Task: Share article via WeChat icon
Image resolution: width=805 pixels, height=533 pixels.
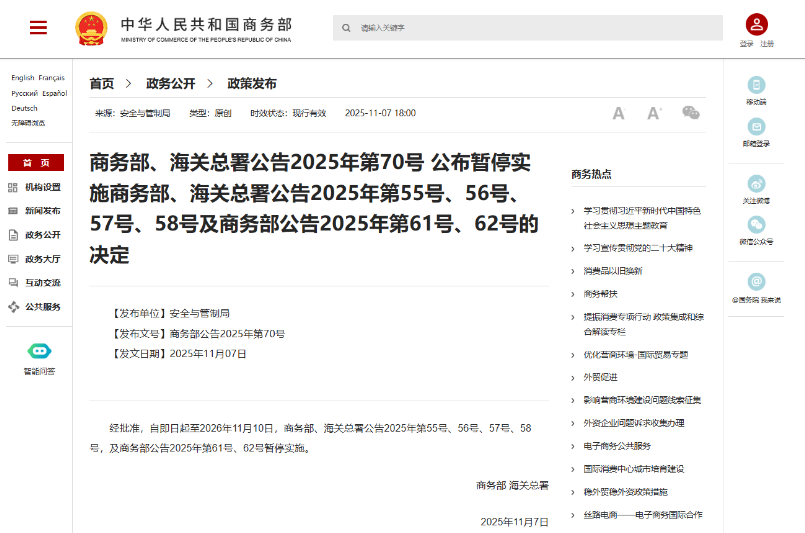Action: (x=691, y=112)
